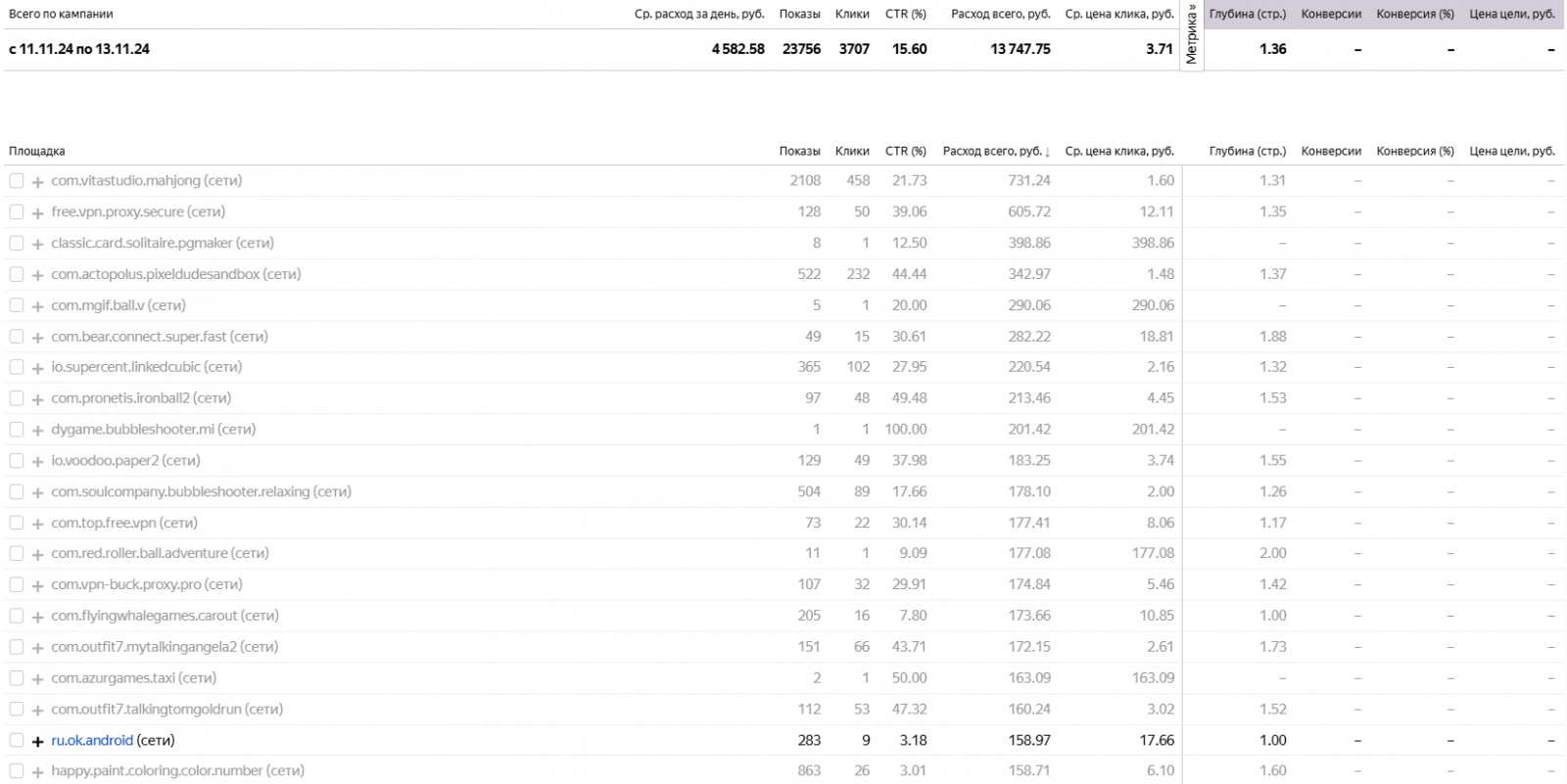
Task: Click the total spend value 13 747.75
Action: [1021, 49]
